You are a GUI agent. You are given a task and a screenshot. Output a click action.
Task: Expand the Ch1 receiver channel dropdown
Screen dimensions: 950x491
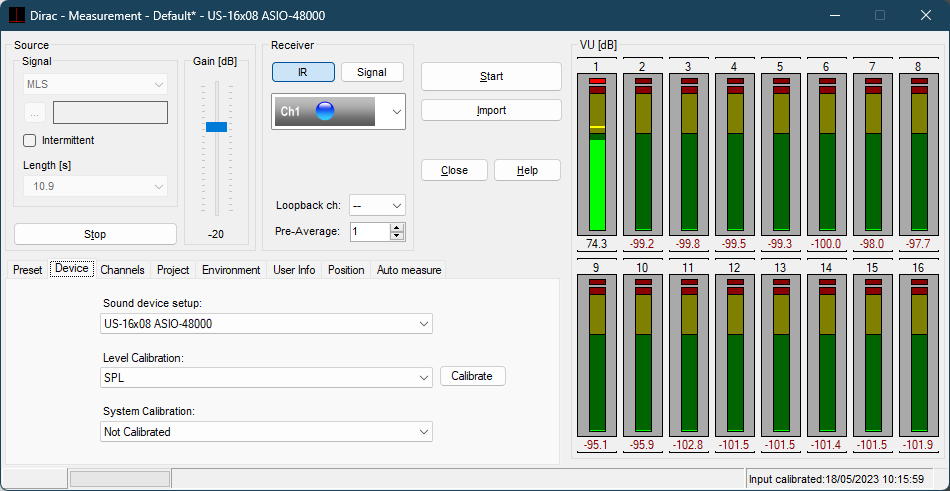pyautogui.click(x=338, y=112)
